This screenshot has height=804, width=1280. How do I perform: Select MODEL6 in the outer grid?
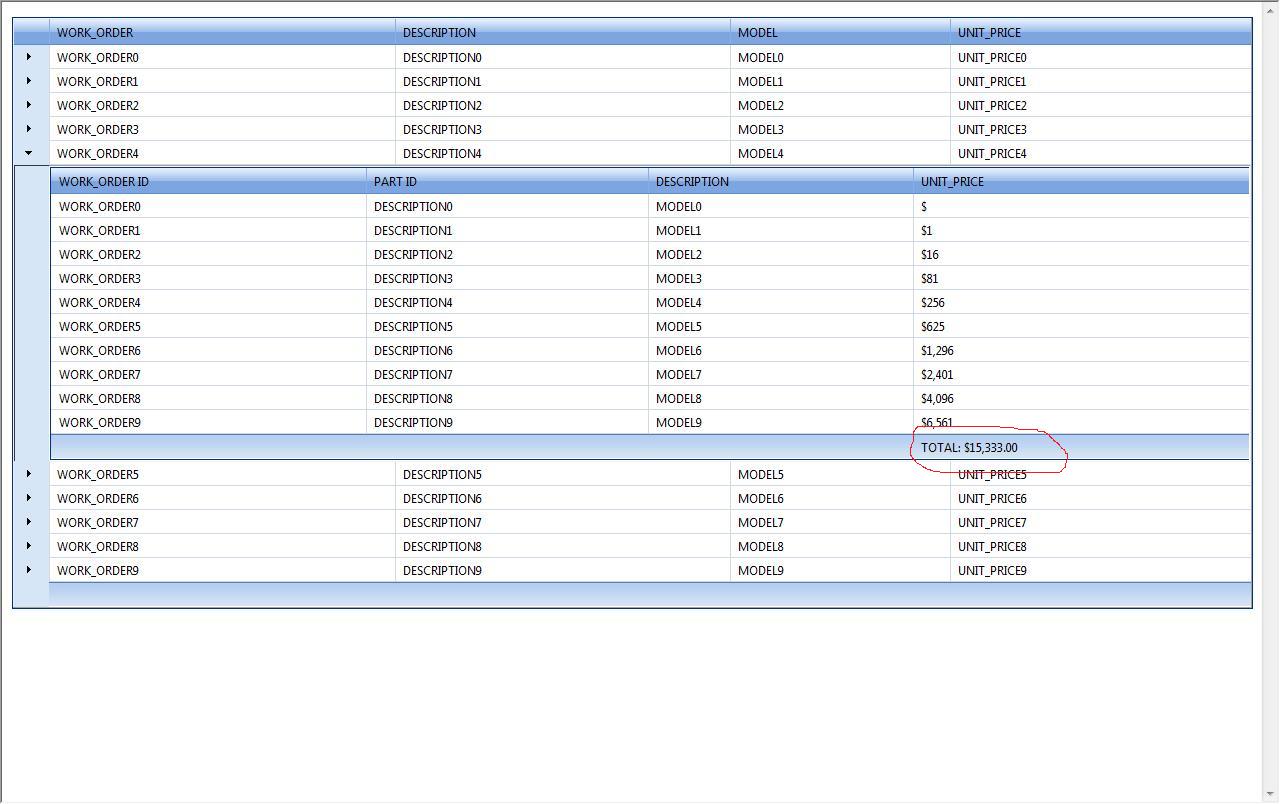click(840, 498)
